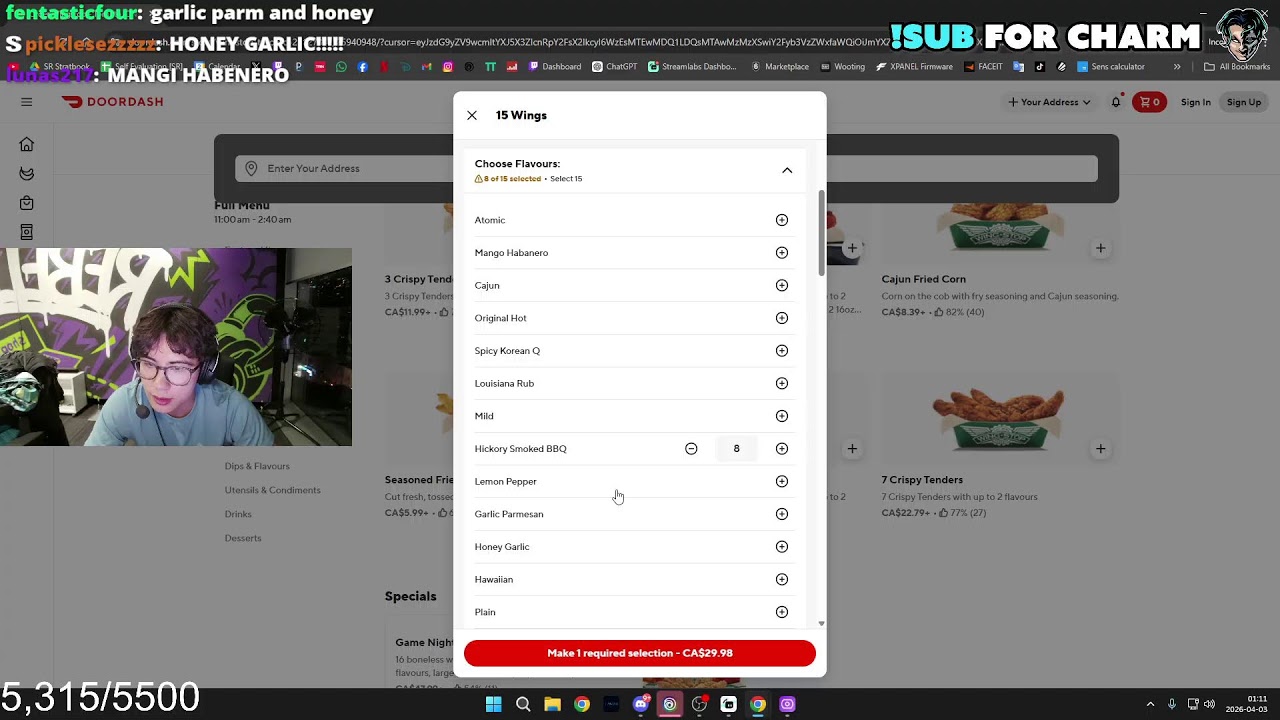Add one Spicy Korean Q flavour
Screen dimensions: 1280x720
tap(782, 351)
